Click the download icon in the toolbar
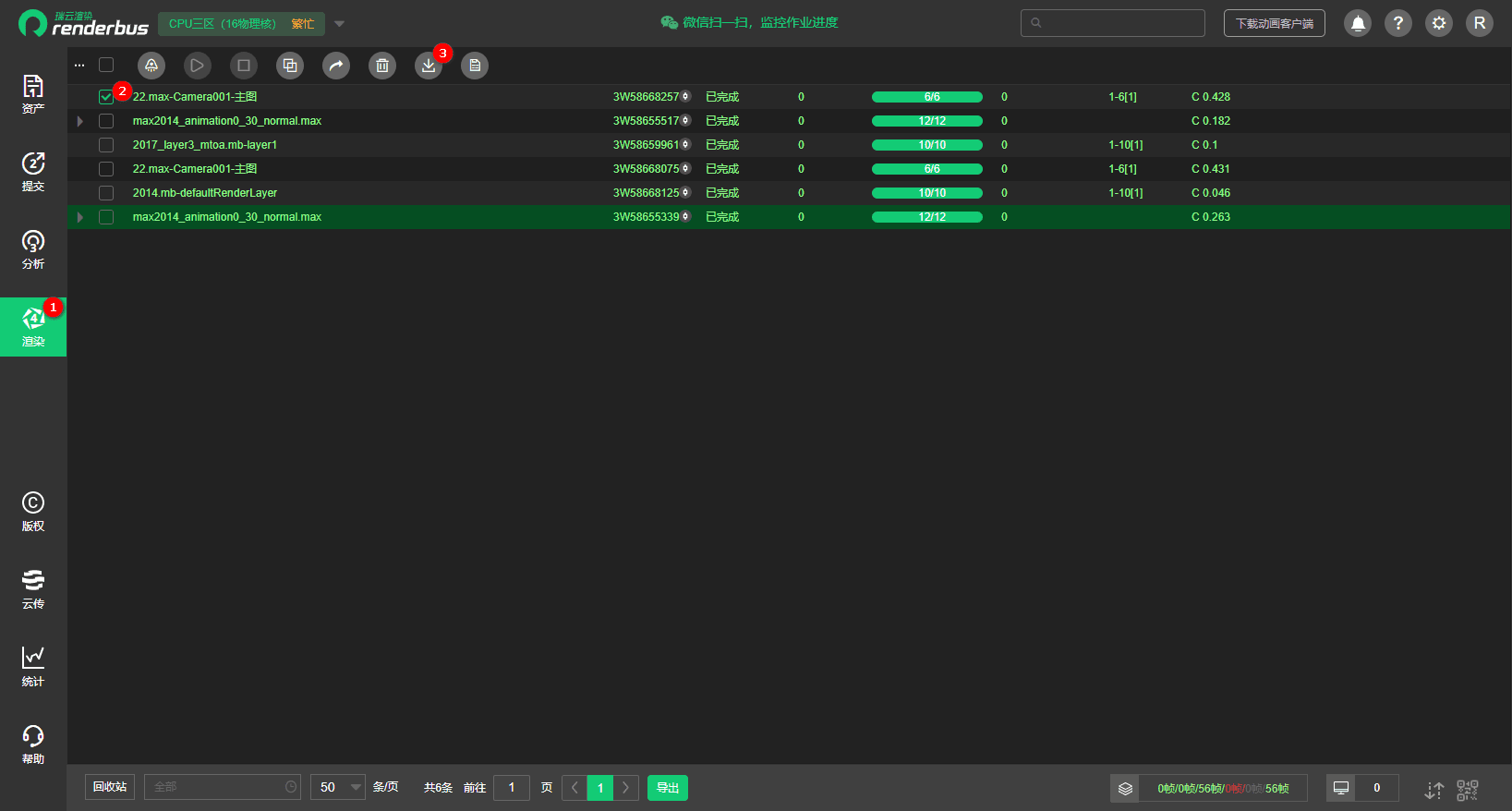This screenshot has width=1512, height=811. point(428,66)
